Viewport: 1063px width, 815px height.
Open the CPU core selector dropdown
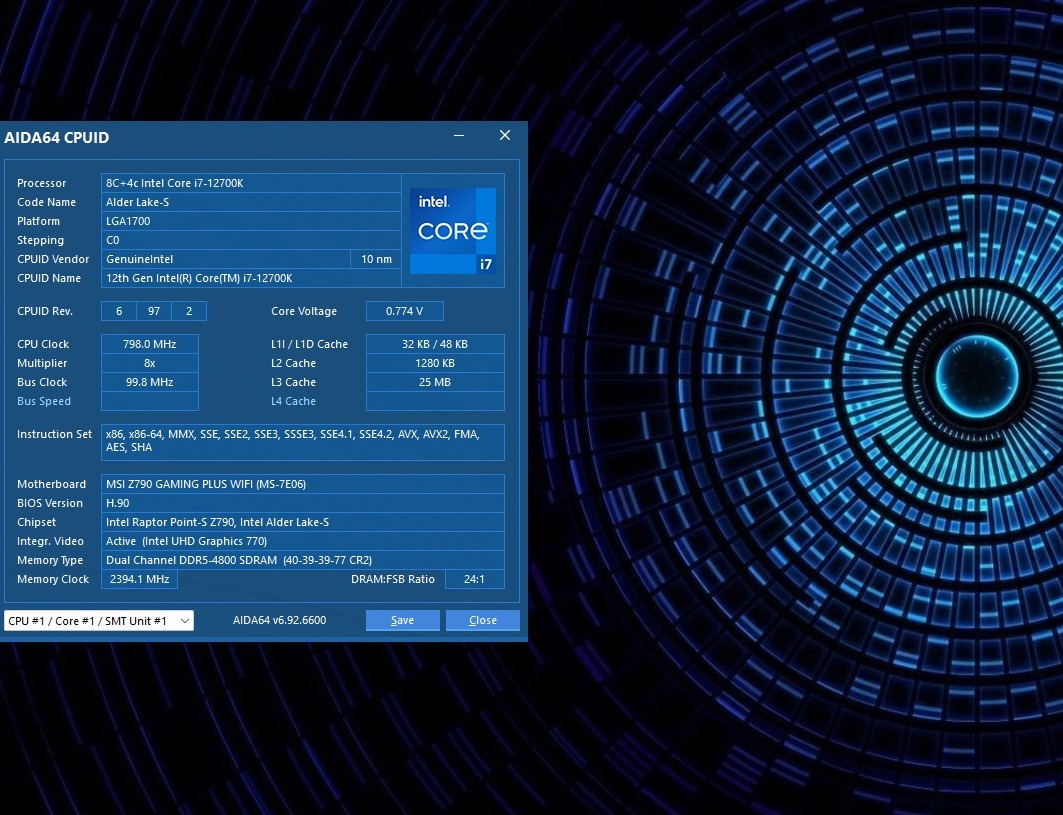click(x=99, y=621)
